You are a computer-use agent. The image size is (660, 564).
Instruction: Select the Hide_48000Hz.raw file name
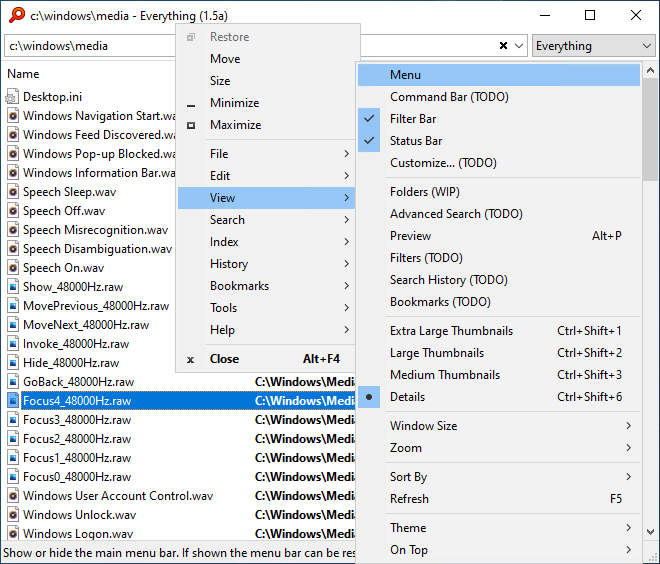pos(71,363)
